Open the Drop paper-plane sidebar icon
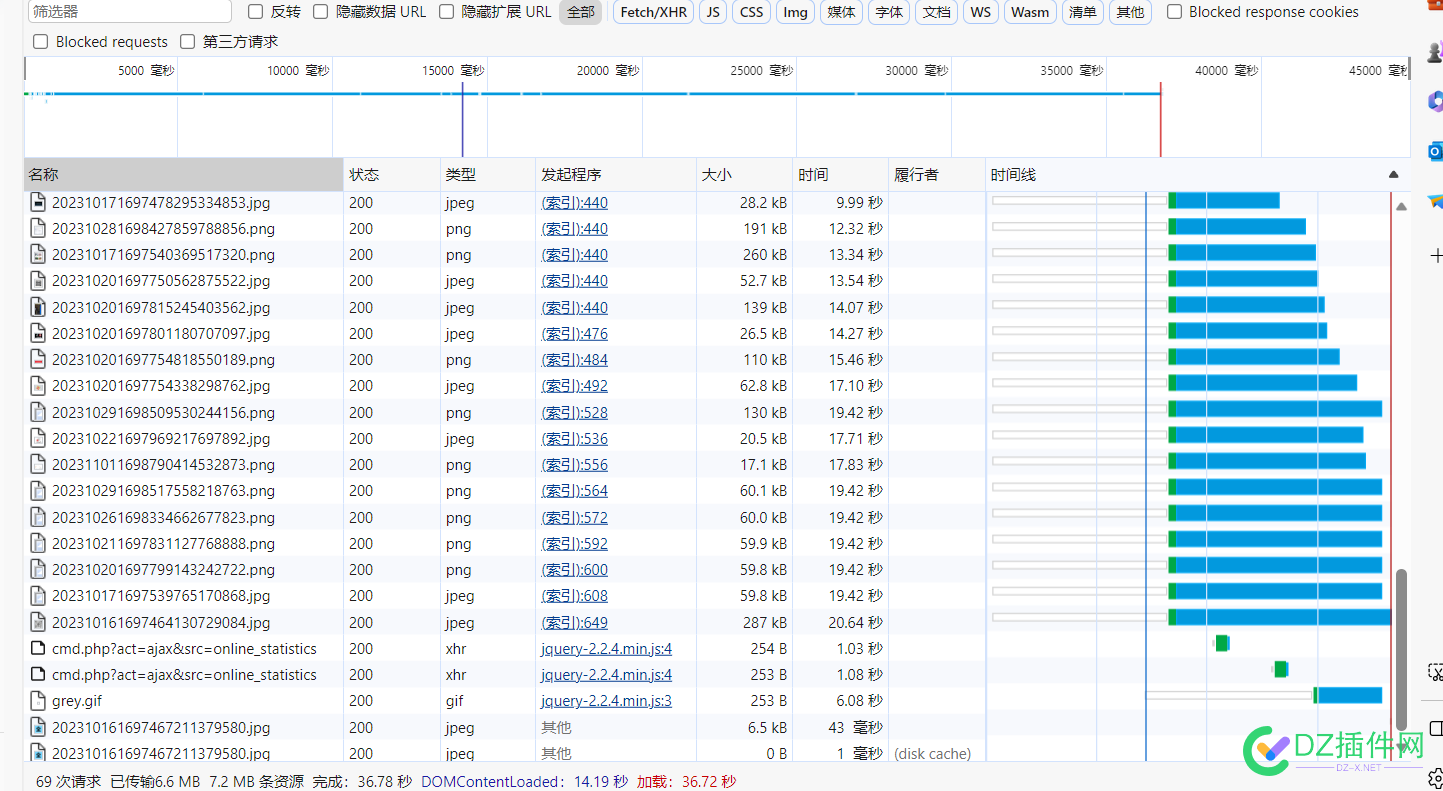1443x791 pixels. [1435, 201]
